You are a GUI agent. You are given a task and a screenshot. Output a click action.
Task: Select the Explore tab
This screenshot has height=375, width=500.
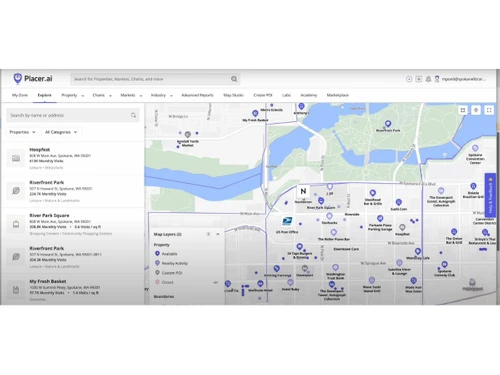(44, 95)
